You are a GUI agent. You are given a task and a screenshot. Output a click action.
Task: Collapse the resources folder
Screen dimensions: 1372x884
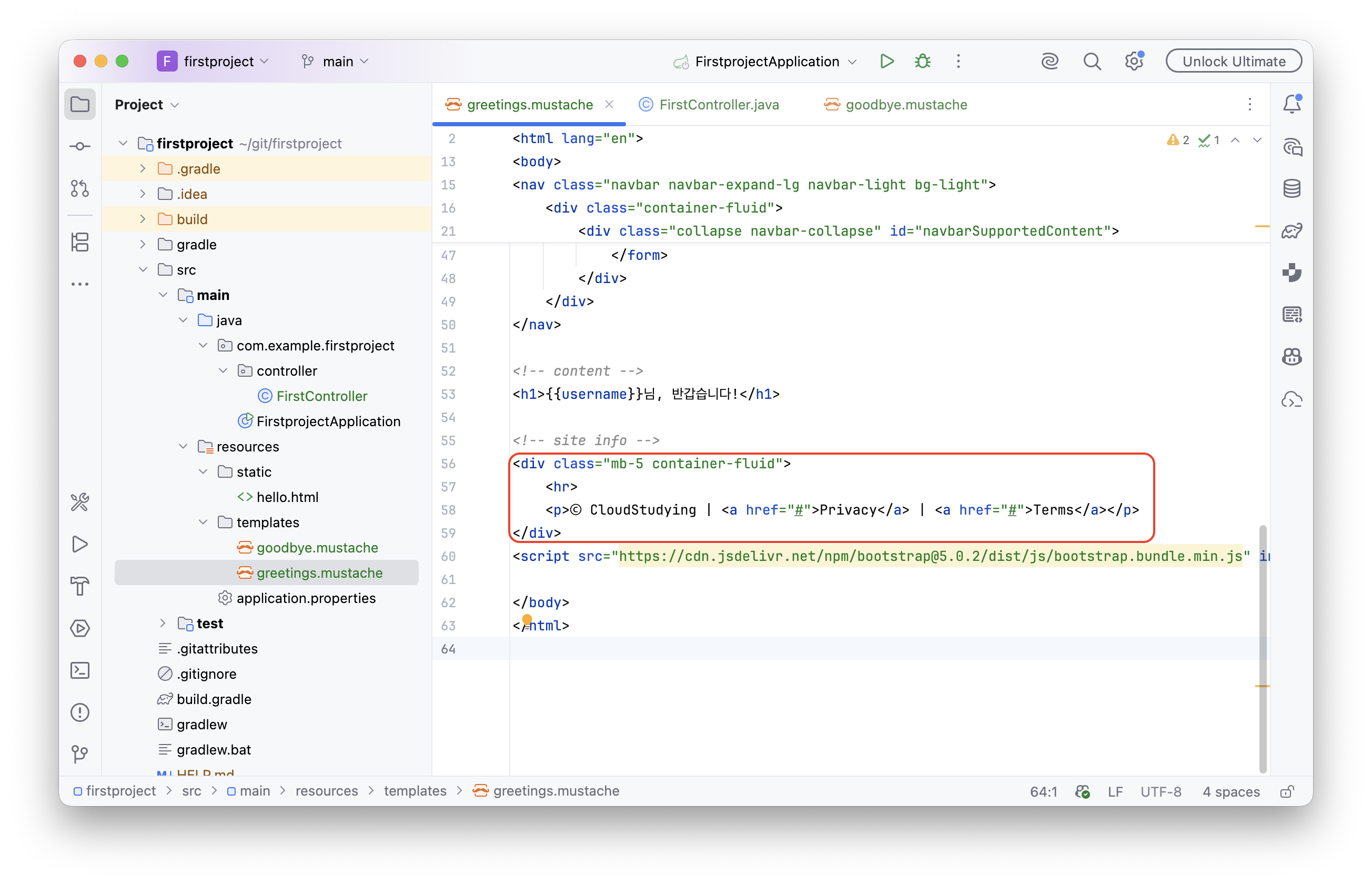click(x=183, y=447)
